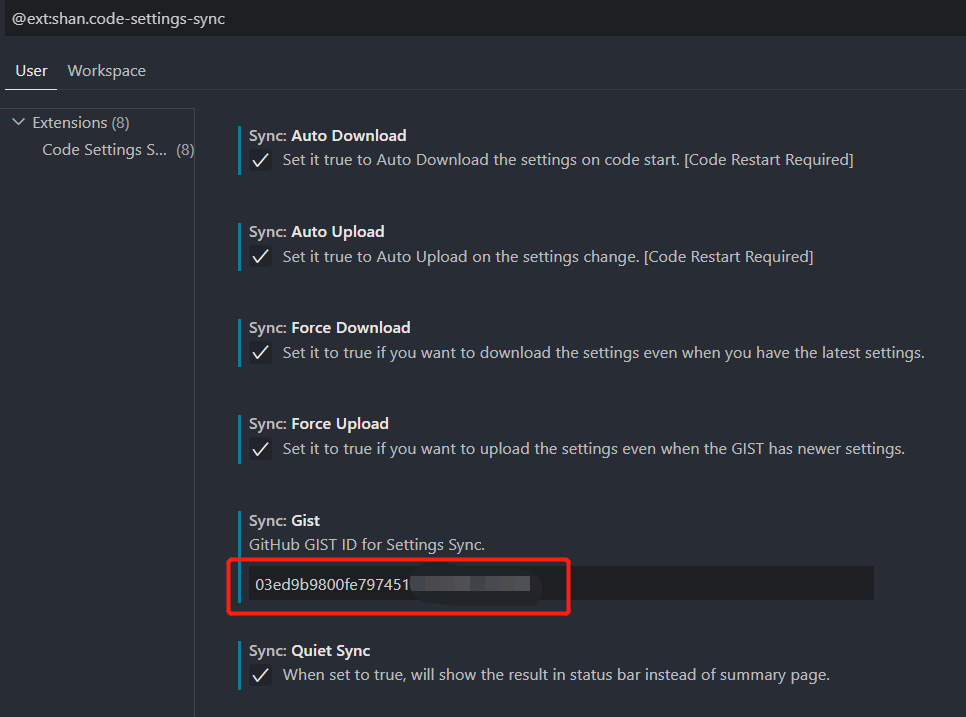This screenshot has height=717, width=966.
Task: Select the User settings tab
Action: tap(31, 70)
